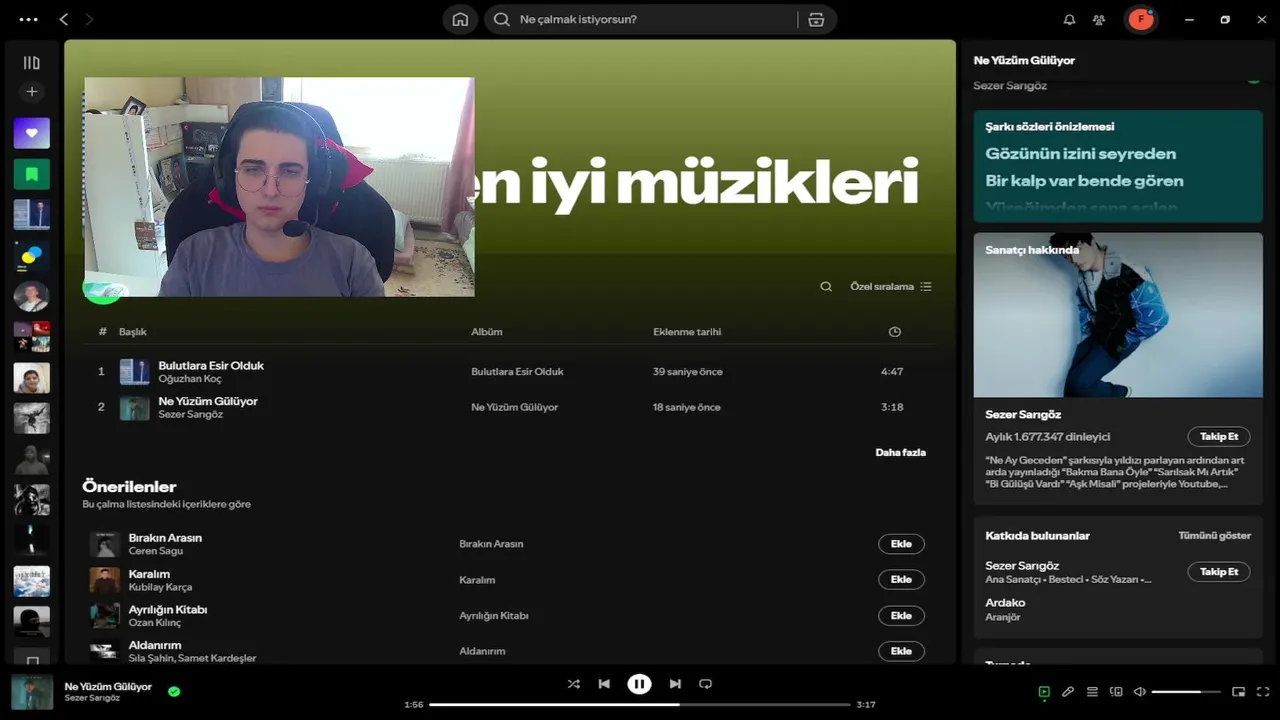Open 'Sanatçı hakkında' artist image card
1280x720 pixels.
1118,315
